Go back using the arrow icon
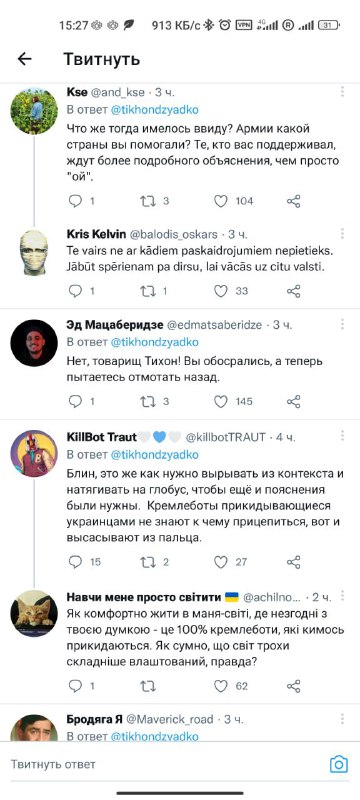The image size is (360, 800). (24, 59)
